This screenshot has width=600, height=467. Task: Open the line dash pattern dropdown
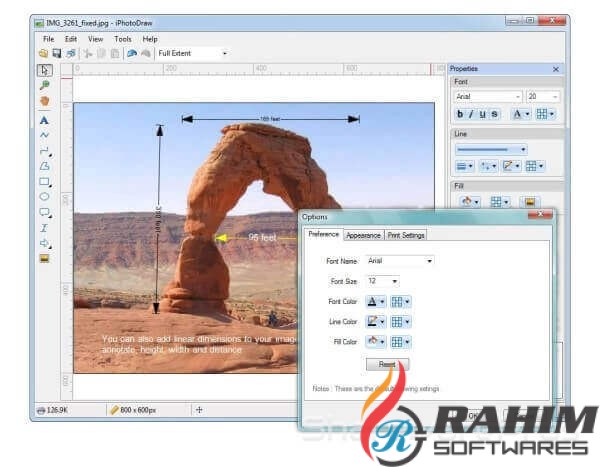[489, 166]
